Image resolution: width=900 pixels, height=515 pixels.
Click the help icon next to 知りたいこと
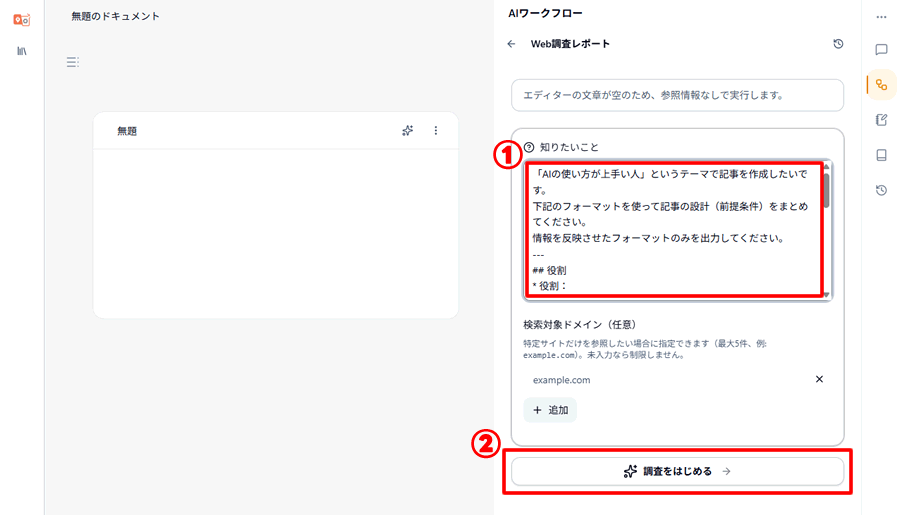pyautogui.click(x=529, y=147)
